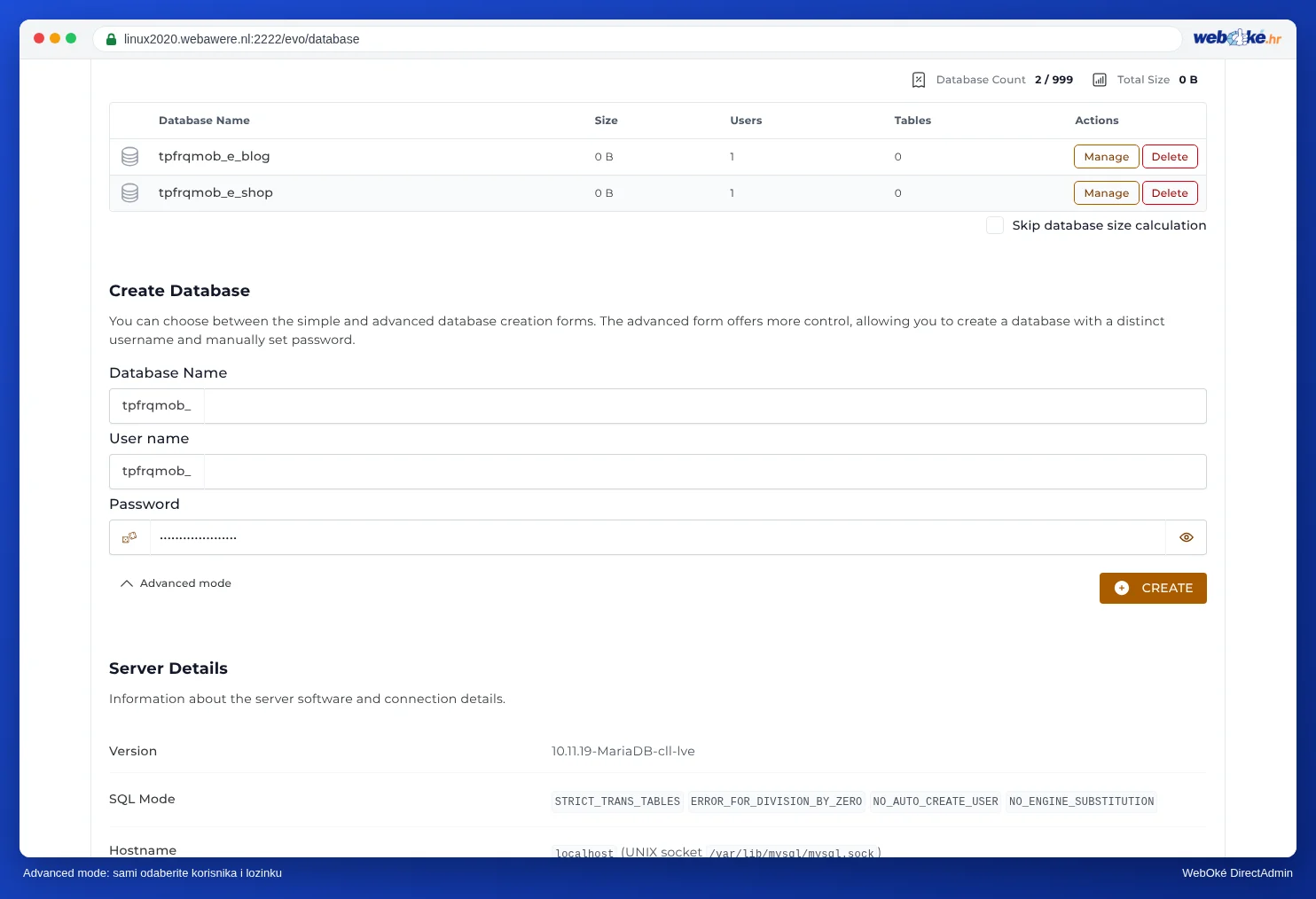Image resolution: width=1316 pixels, height=899 pixels.
Task: Select the tpfrqmob_e_blog database name
Action: (214, 157)
